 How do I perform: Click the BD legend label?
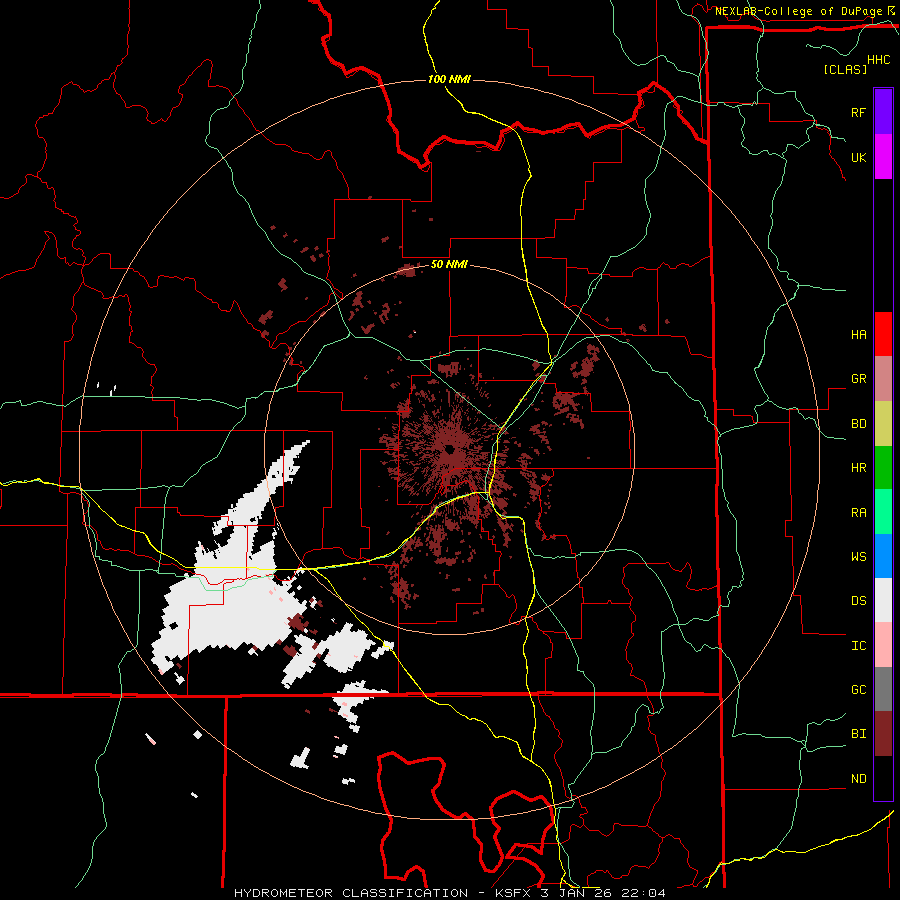point(858,424)
